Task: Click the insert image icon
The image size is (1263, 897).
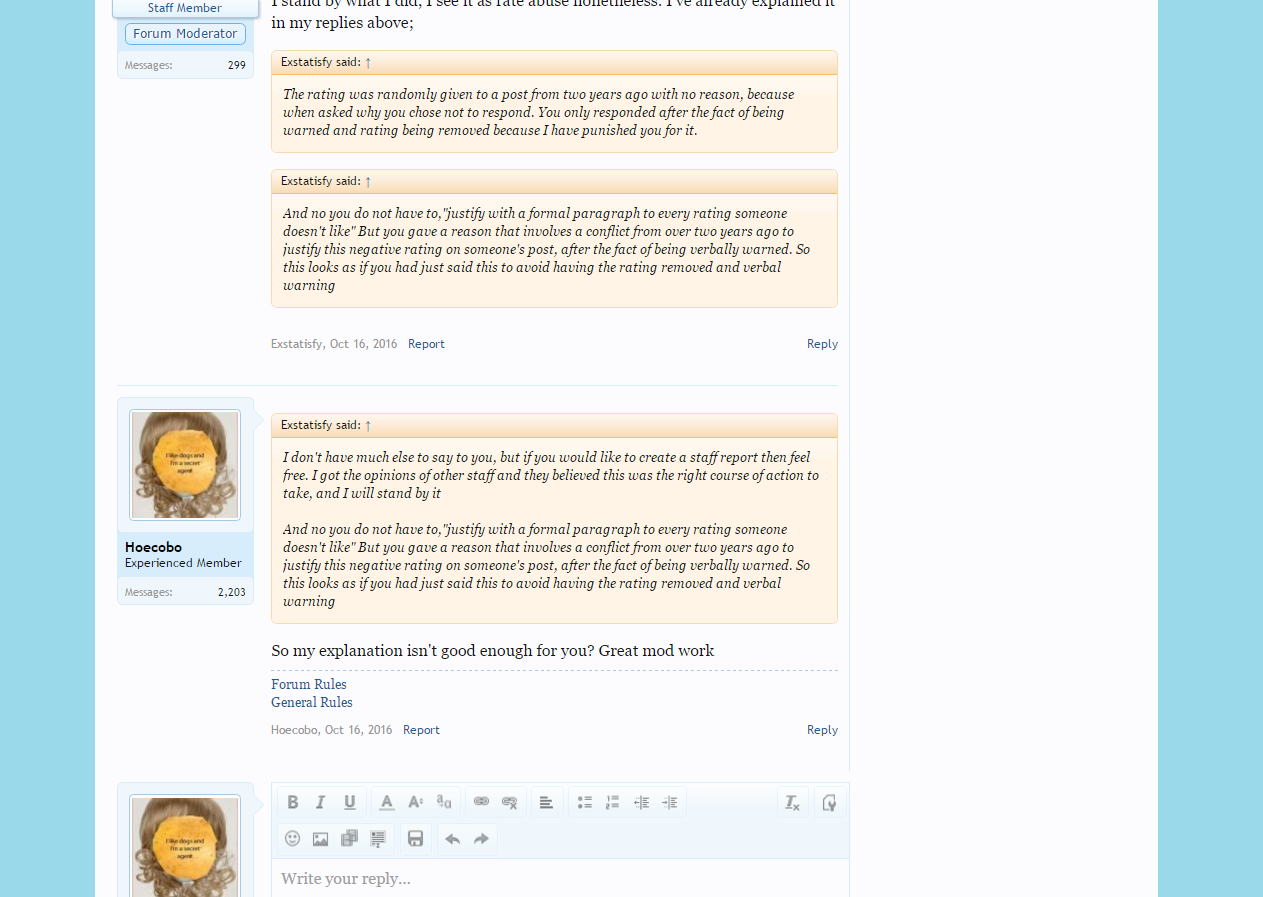Action: tap(321, 839)
